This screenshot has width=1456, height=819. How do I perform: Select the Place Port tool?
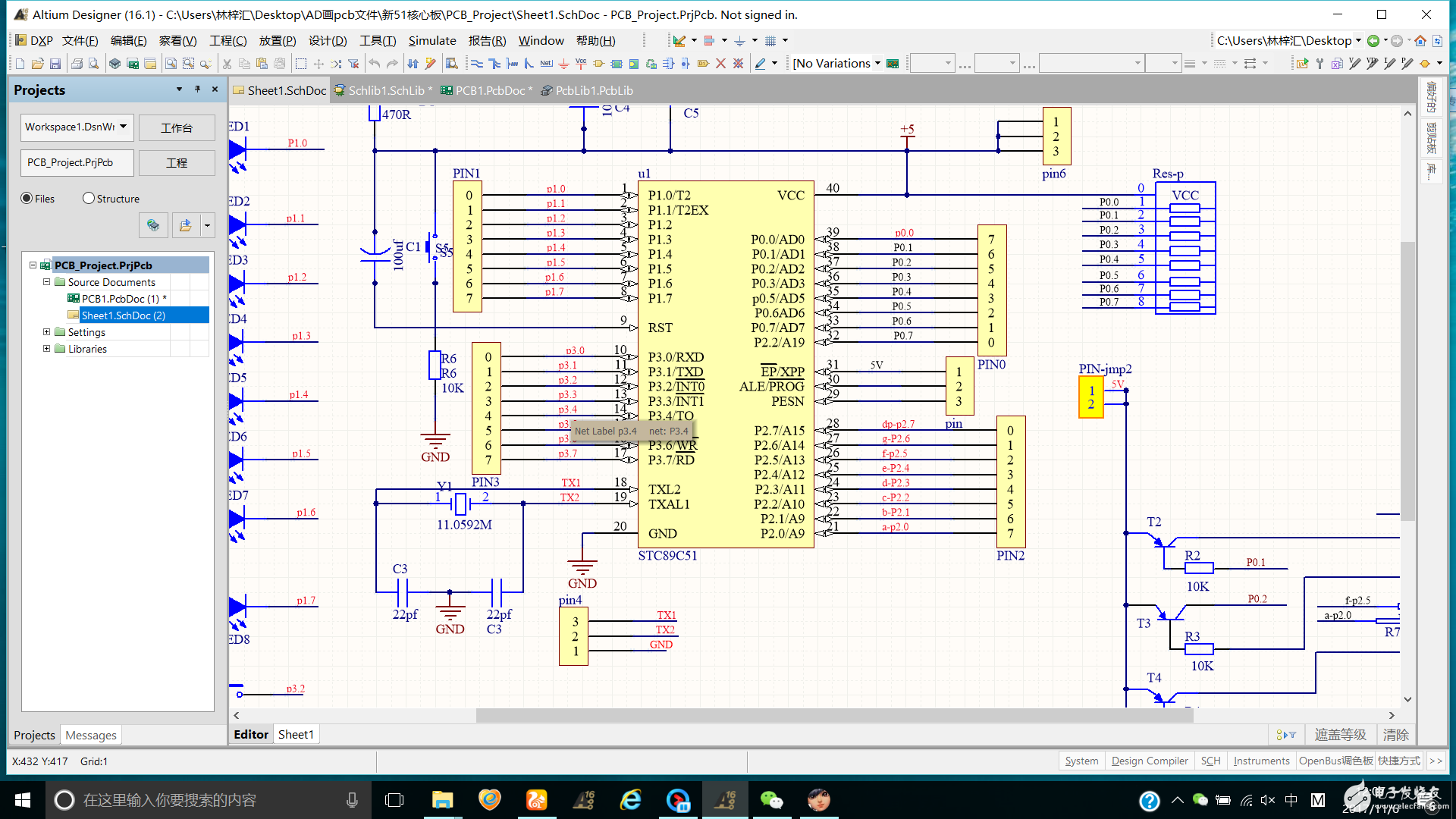pos(703,64)
